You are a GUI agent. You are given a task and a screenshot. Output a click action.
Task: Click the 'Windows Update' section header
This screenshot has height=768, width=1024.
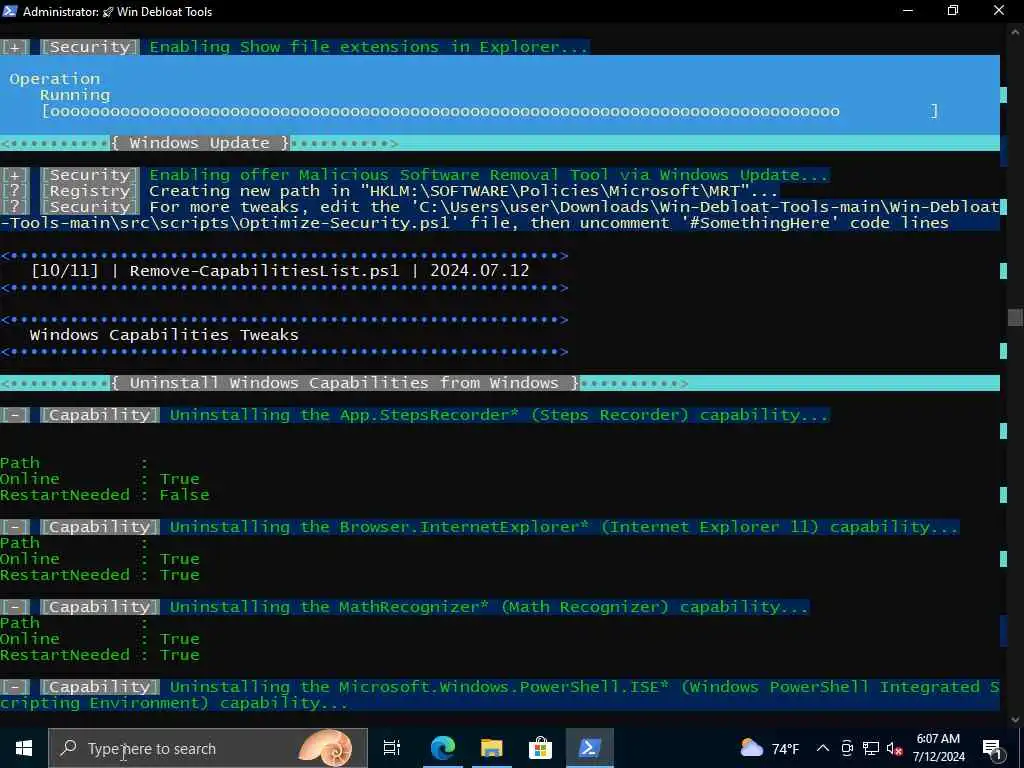(x=200, y=143)
